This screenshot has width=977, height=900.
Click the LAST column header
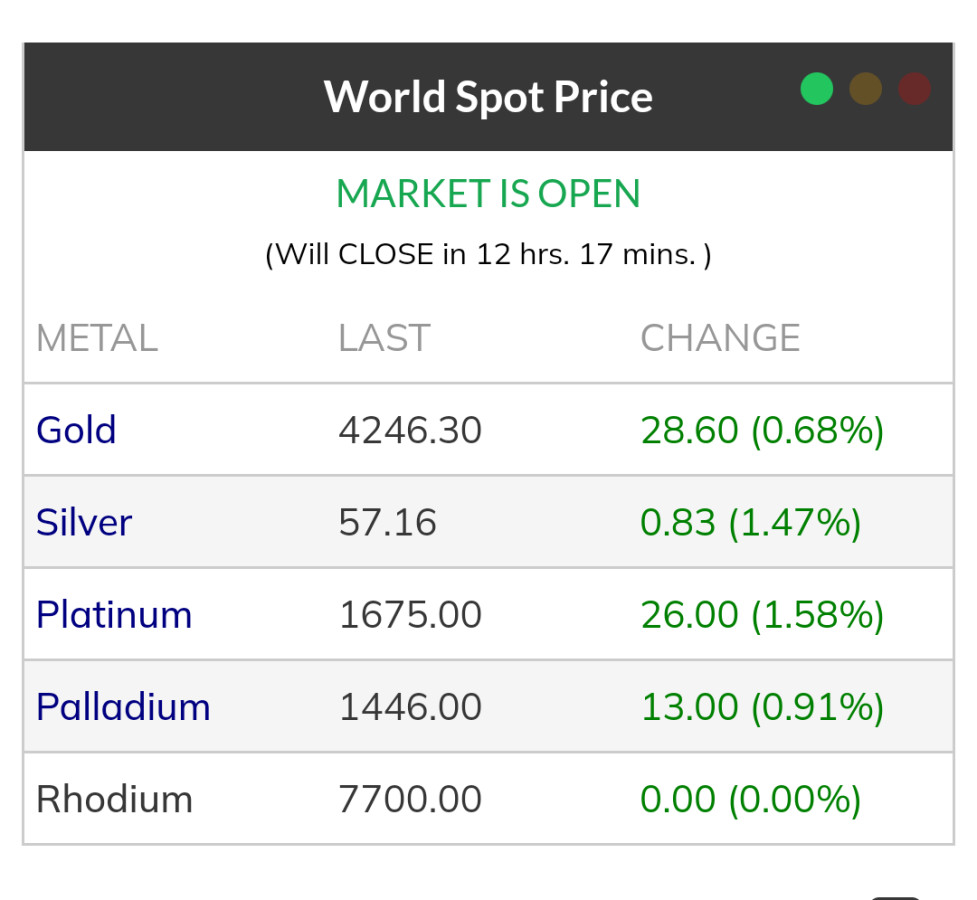pos(384,338)
